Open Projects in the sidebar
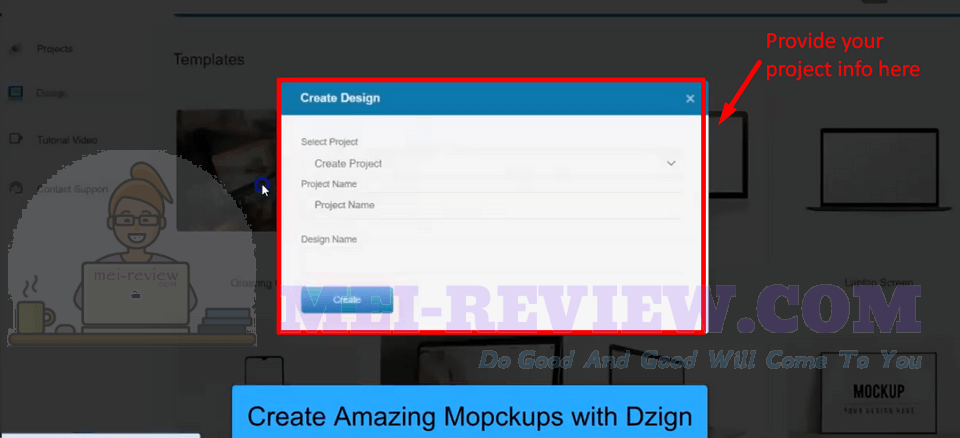Image resolution: width=960 pixels, height=438 pixels. pyautogui.click(x=54, y=48)
